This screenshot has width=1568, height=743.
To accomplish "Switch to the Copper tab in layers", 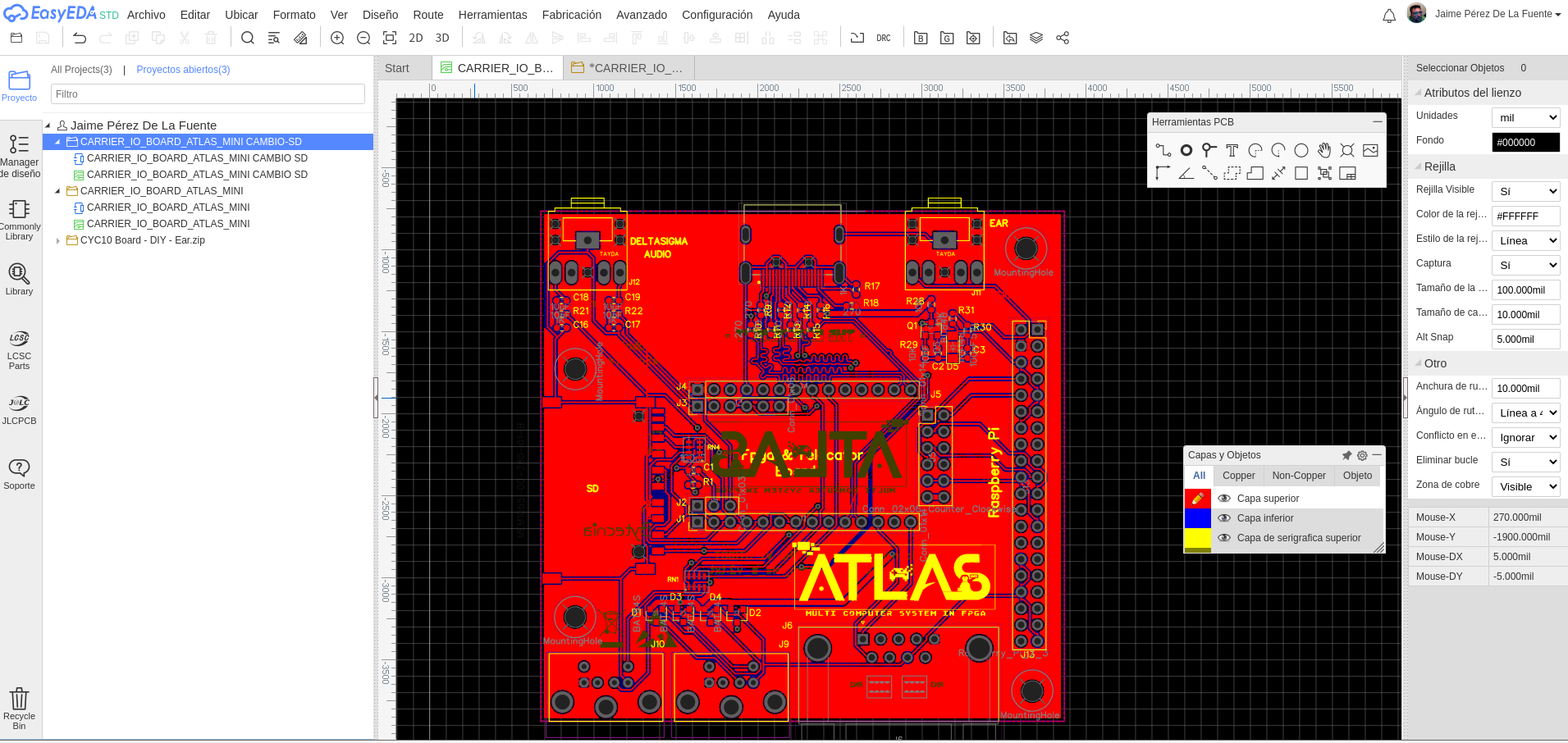I will [x=1238, y=476].
